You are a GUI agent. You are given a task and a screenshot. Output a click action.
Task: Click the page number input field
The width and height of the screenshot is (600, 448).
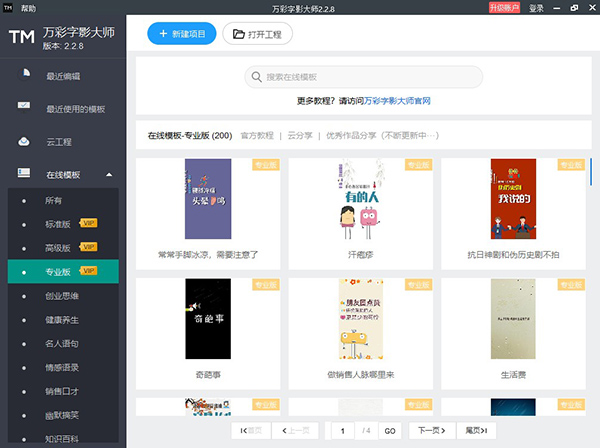[x=343, y=431]
